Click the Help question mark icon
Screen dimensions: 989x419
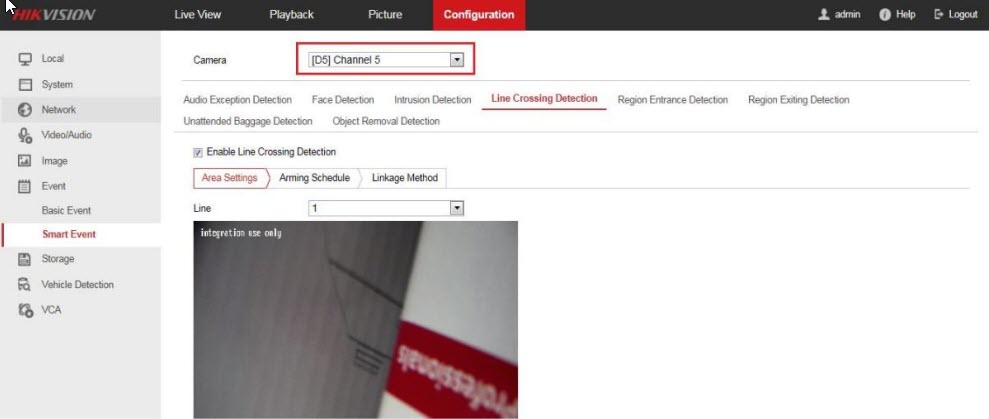[x=886, y=15]
